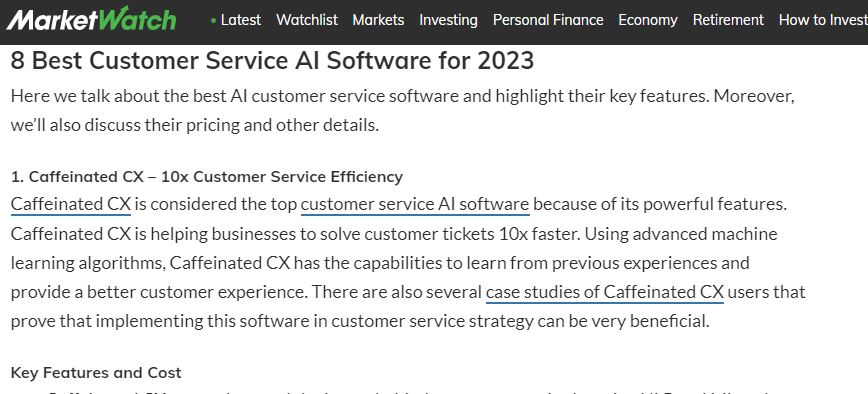This screenshot has height=394, width=868.
Task: Open Personal Finance in the navigation bar
Action: pyautogui.click(x=548, y=20)
